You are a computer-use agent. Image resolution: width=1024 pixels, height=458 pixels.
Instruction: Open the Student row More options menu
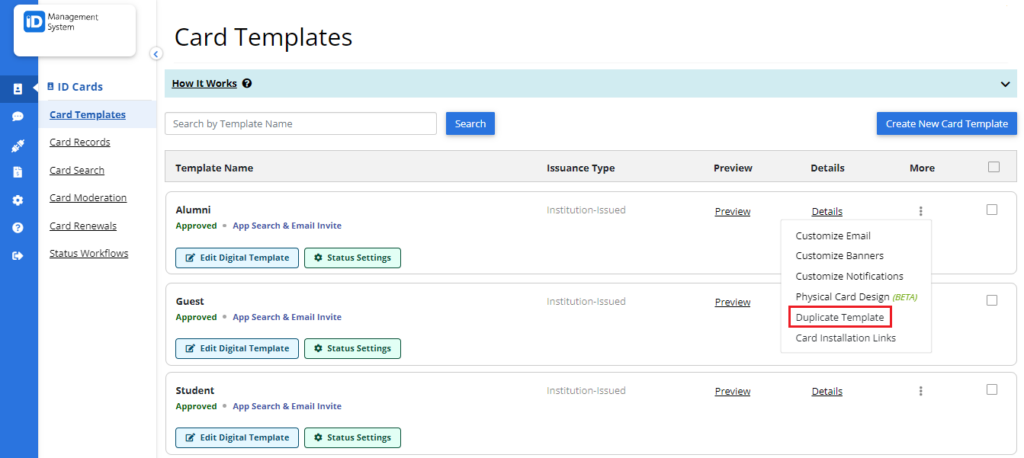[921, 391]
